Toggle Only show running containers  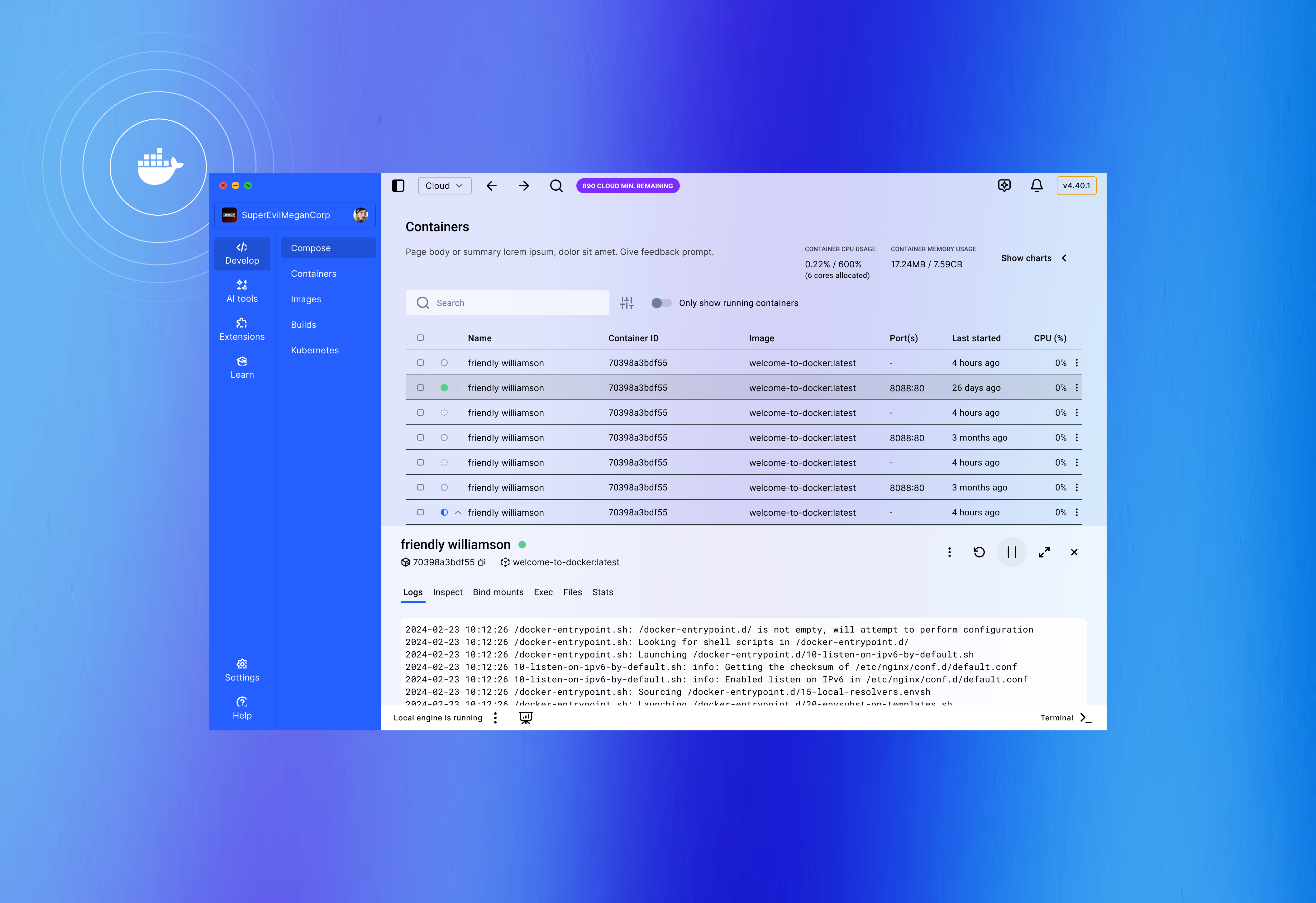point(661,303)
